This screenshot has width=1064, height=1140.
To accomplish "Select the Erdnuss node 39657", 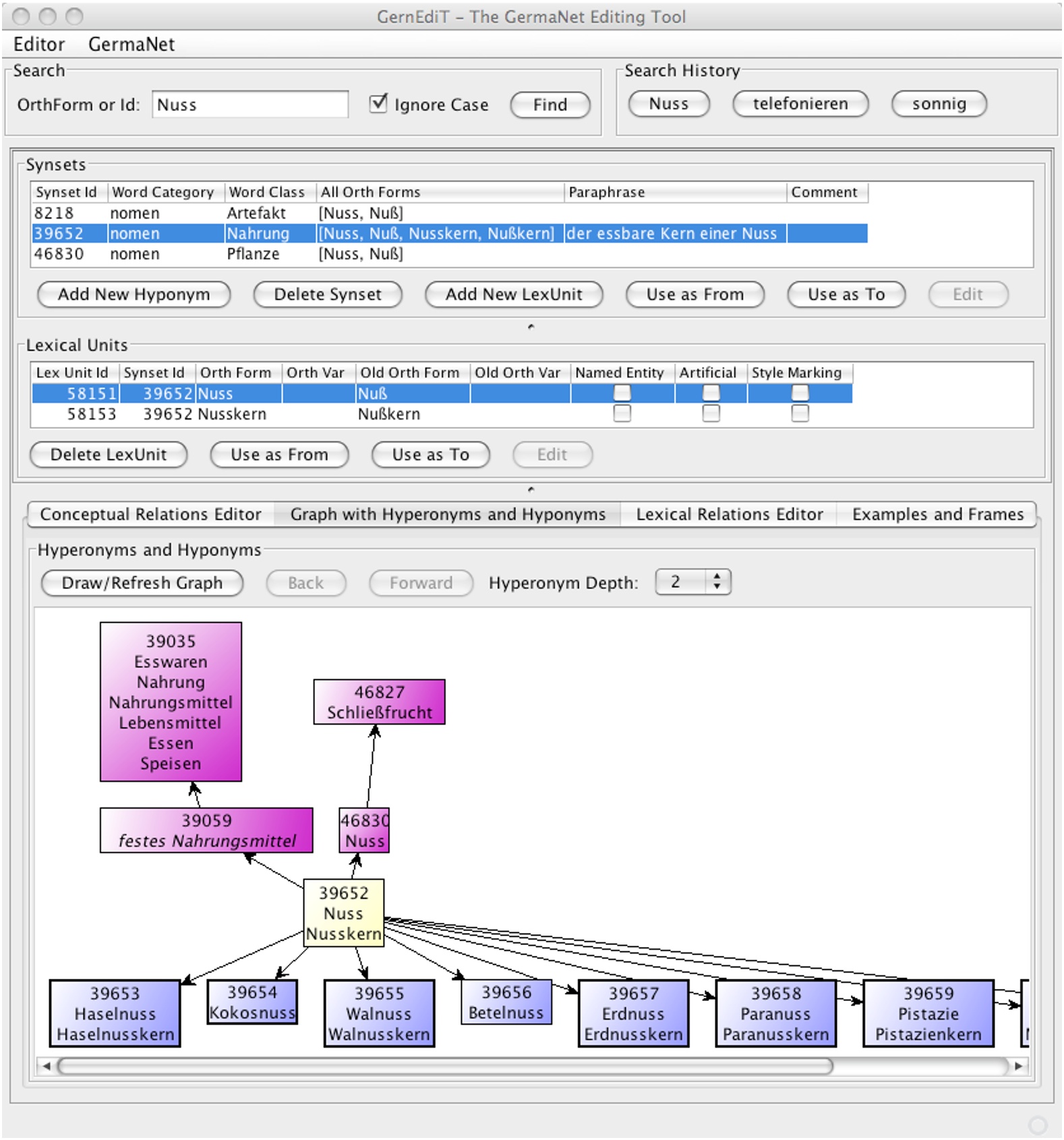I will (x=633, y=1013).
